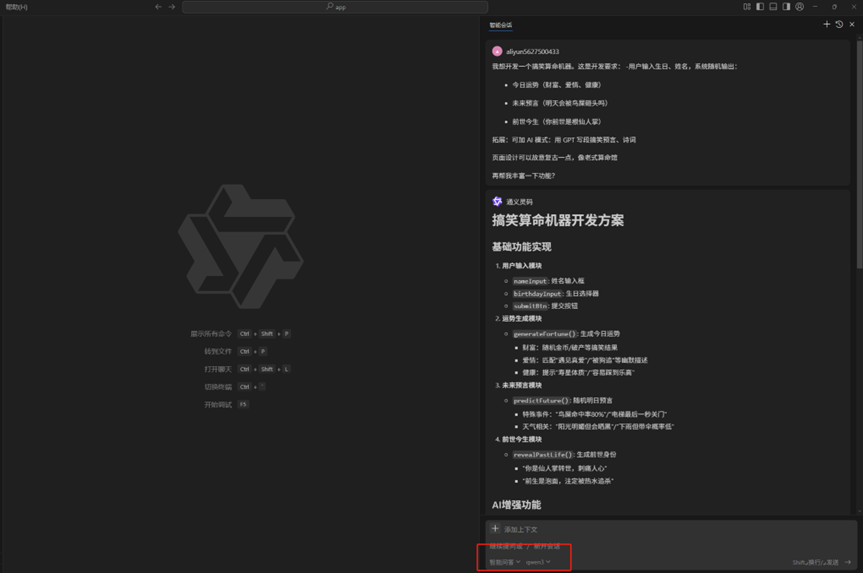
Task: Click bullet 前世今生 in user message
Action: (x=557, y=122)
